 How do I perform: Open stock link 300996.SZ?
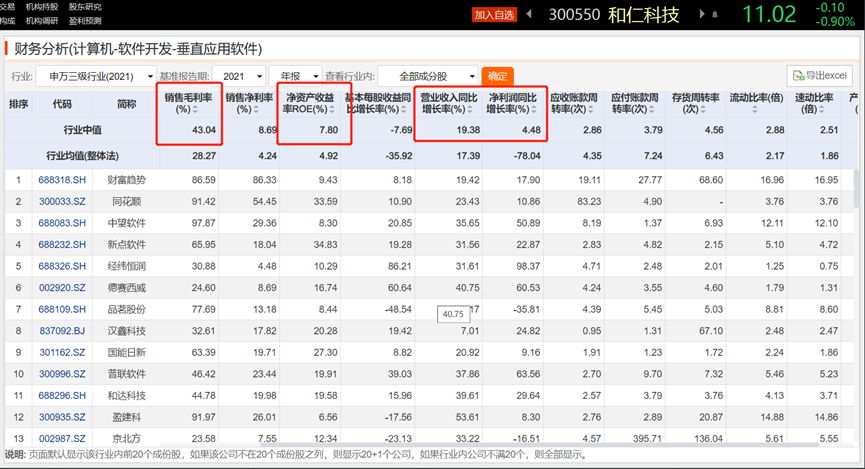[62, 374]
